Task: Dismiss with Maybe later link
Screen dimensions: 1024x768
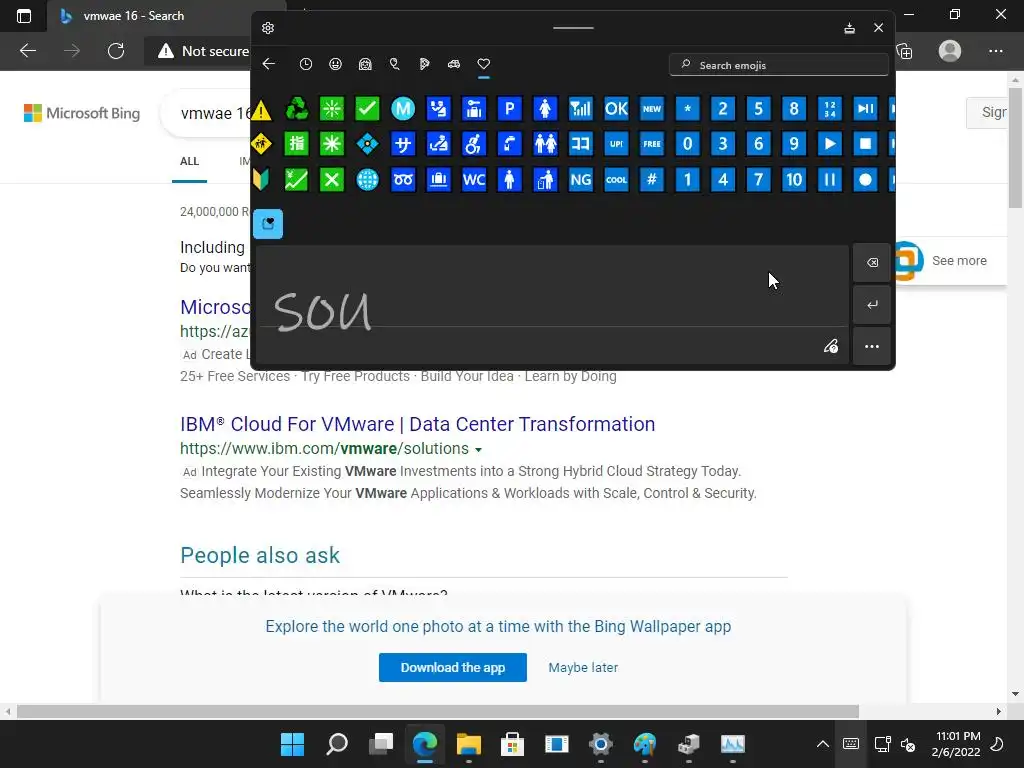Action: (583, 667)
